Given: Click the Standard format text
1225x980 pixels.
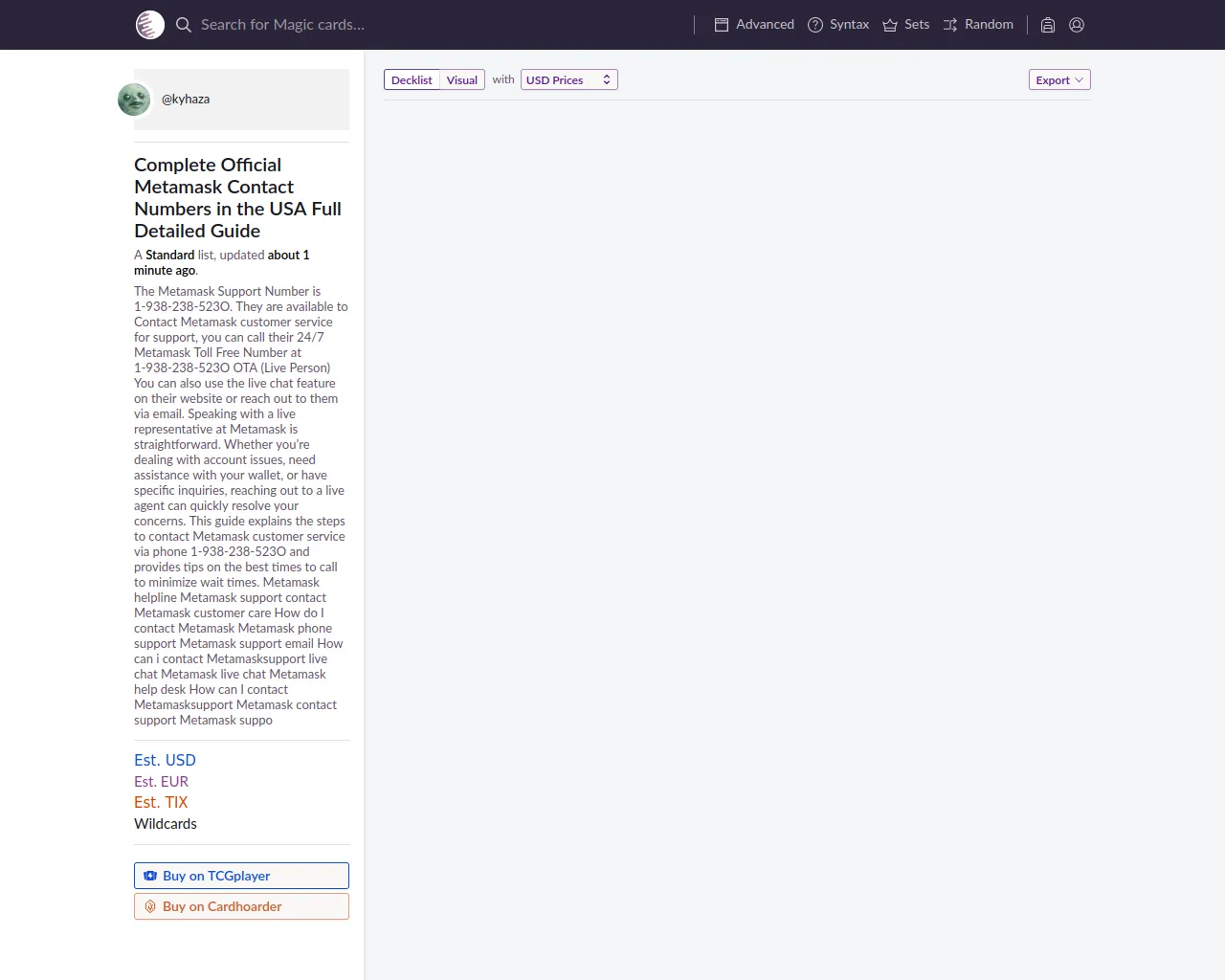Looking at the screenshot, I should point(169,255).
